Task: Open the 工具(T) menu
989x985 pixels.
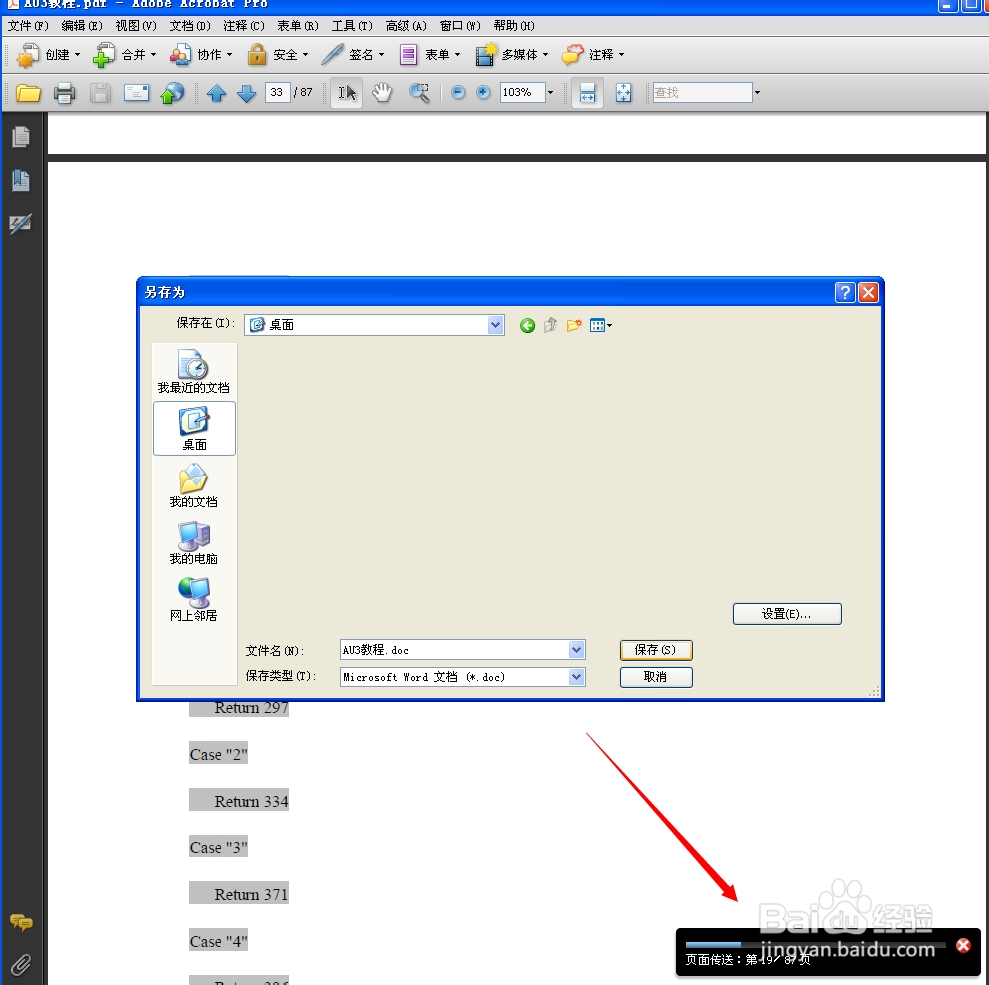Action: pos(352,26)
